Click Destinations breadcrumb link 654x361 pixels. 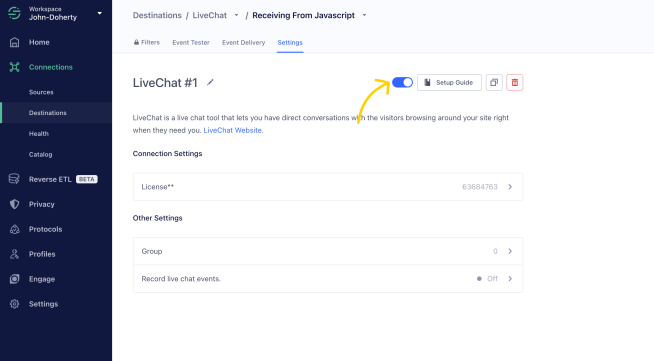click(x=157, y=15)
